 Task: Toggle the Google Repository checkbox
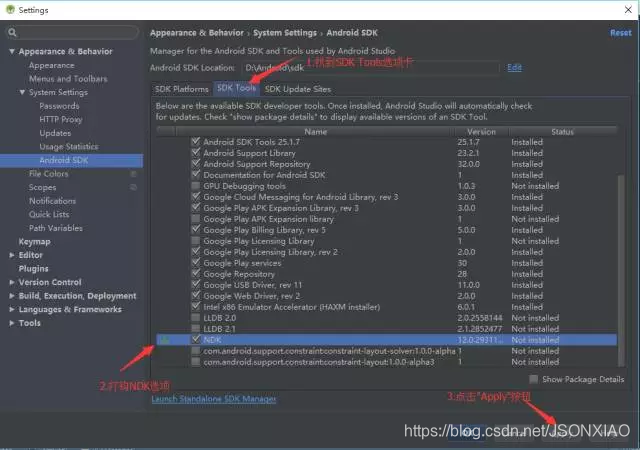pyautogui.click(x=196, y=274)
